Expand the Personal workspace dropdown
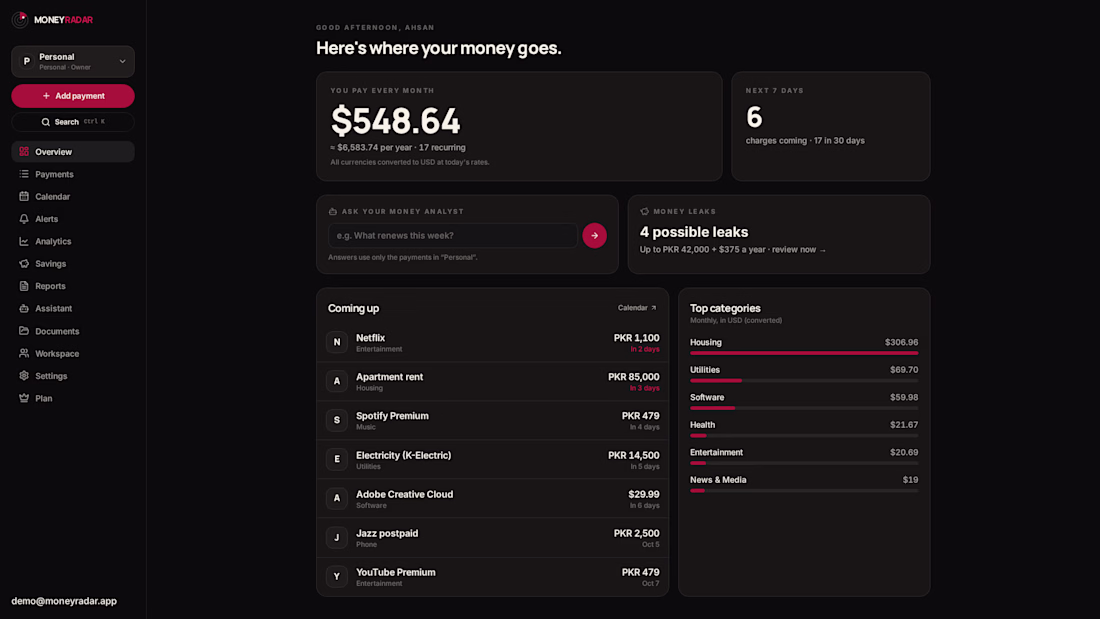This screenshot has height=619, width=1100. (73, 62)
